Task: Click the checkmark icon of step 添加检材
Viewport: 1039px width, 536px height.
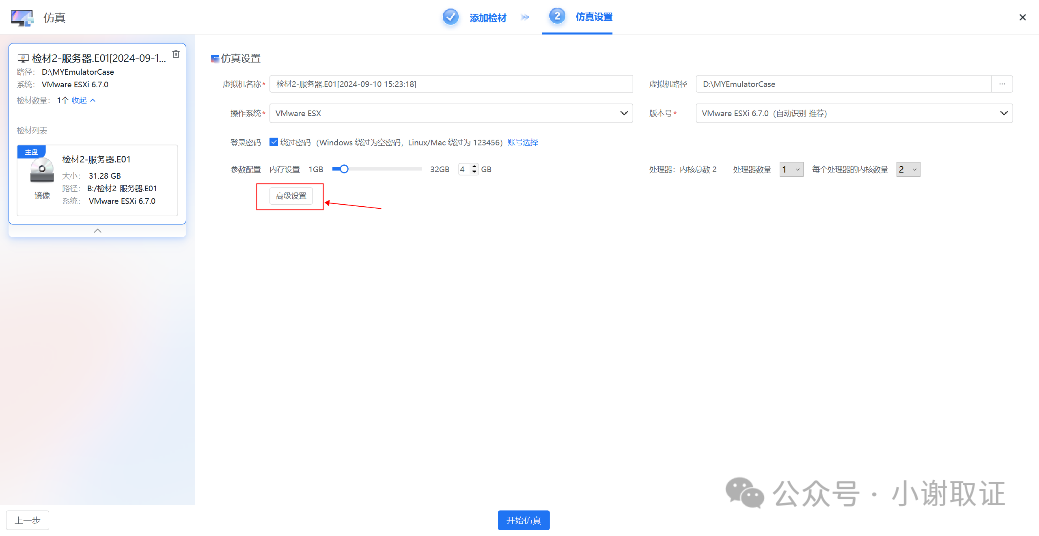Action: (x=451, y=17)
